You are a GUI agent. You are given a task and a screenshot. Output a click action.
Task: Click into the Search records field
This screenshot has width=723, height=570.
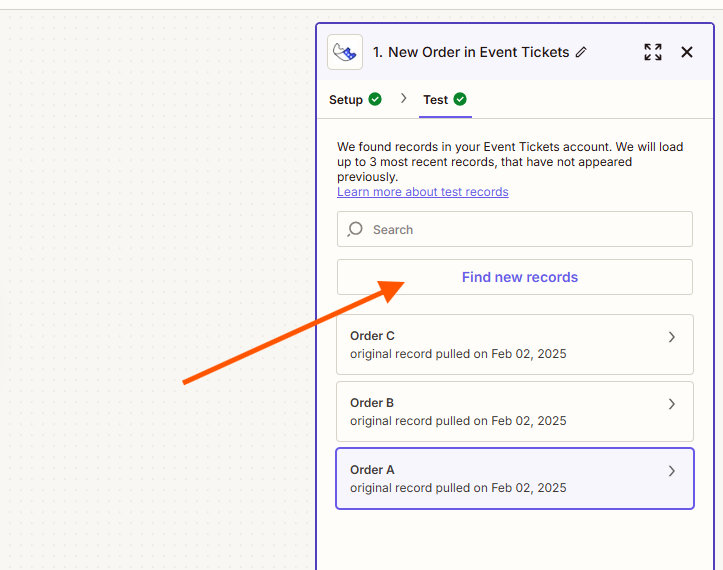520,230
